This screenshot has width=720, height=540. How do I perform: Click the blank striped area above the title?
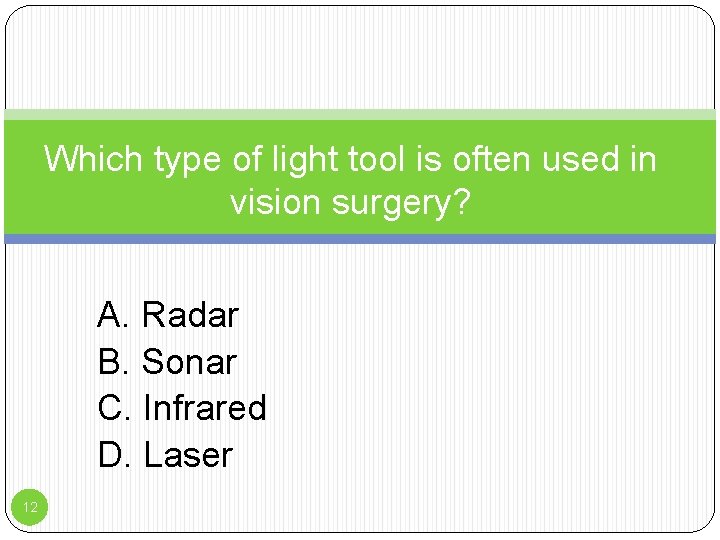(x=360, y=57)
